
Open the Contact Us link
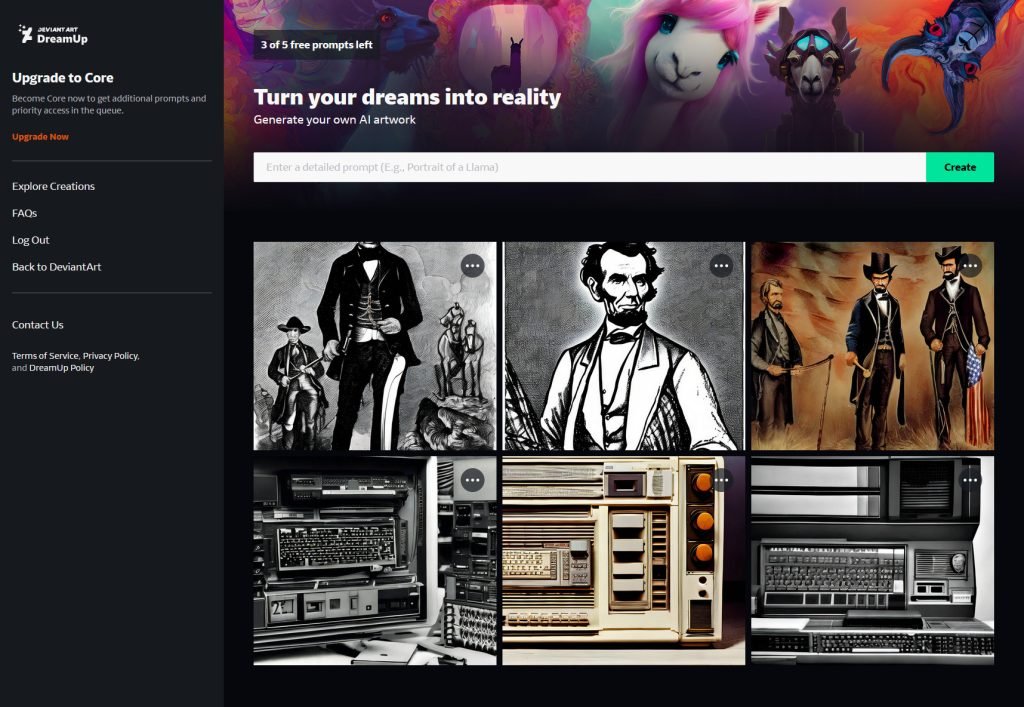[x=37, y=324]
